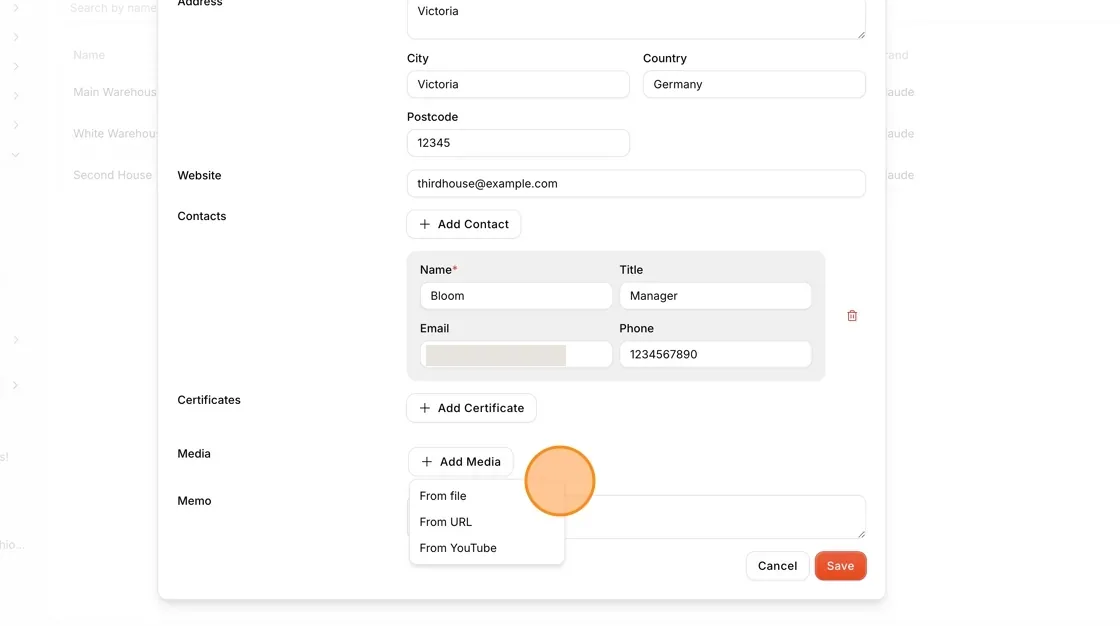The width and height of the screenshot is (1120, 626).
Task: Click the Name column header in background table
Action: [x=89, y=55]
